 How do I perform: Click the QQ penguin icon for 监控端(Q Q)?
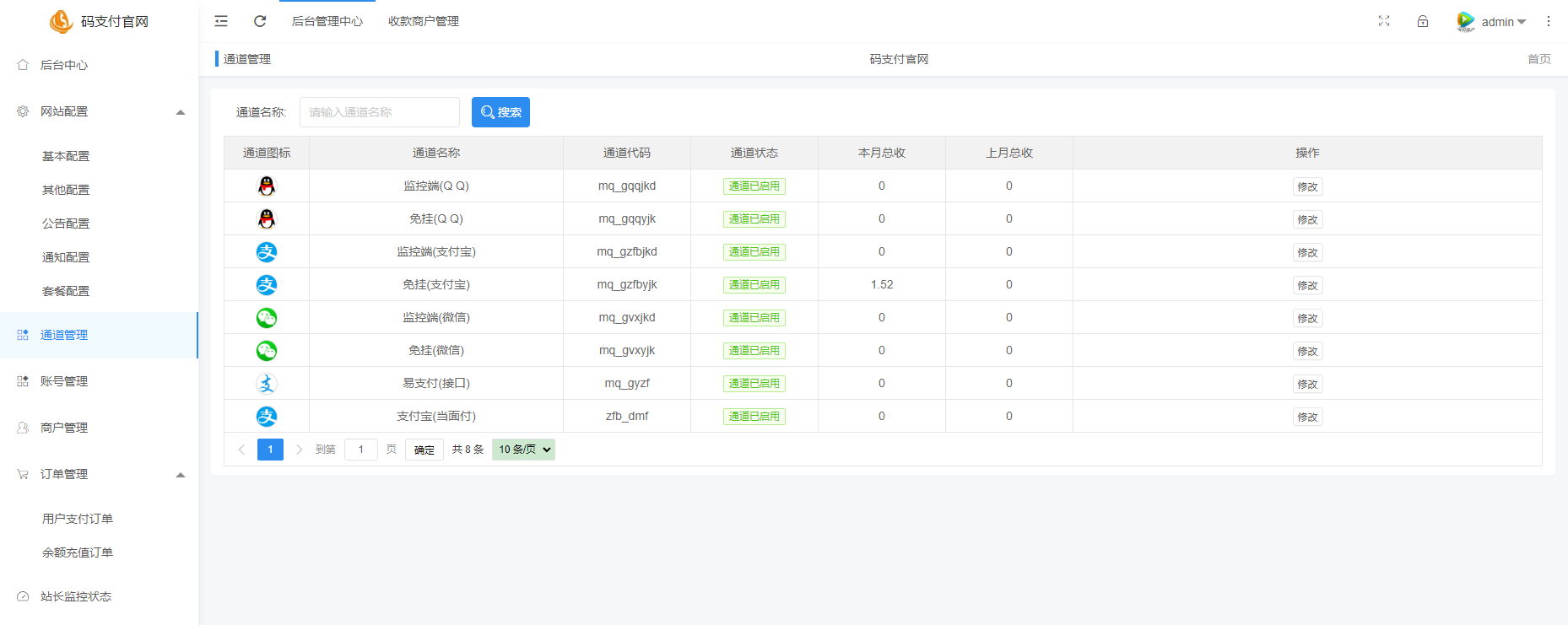click(x=267, y=186)
